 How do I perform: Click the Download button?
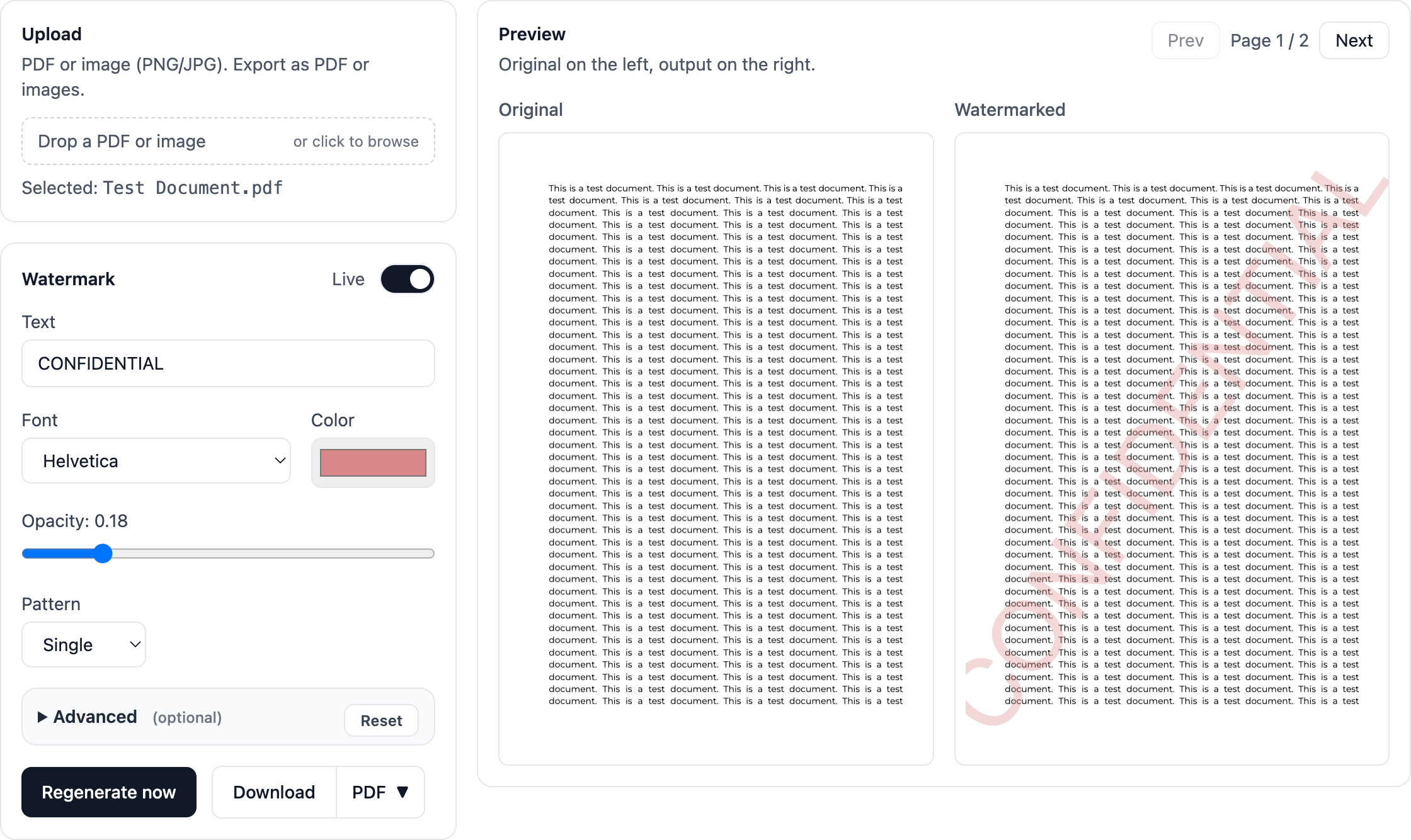click(x=273, y=792)
